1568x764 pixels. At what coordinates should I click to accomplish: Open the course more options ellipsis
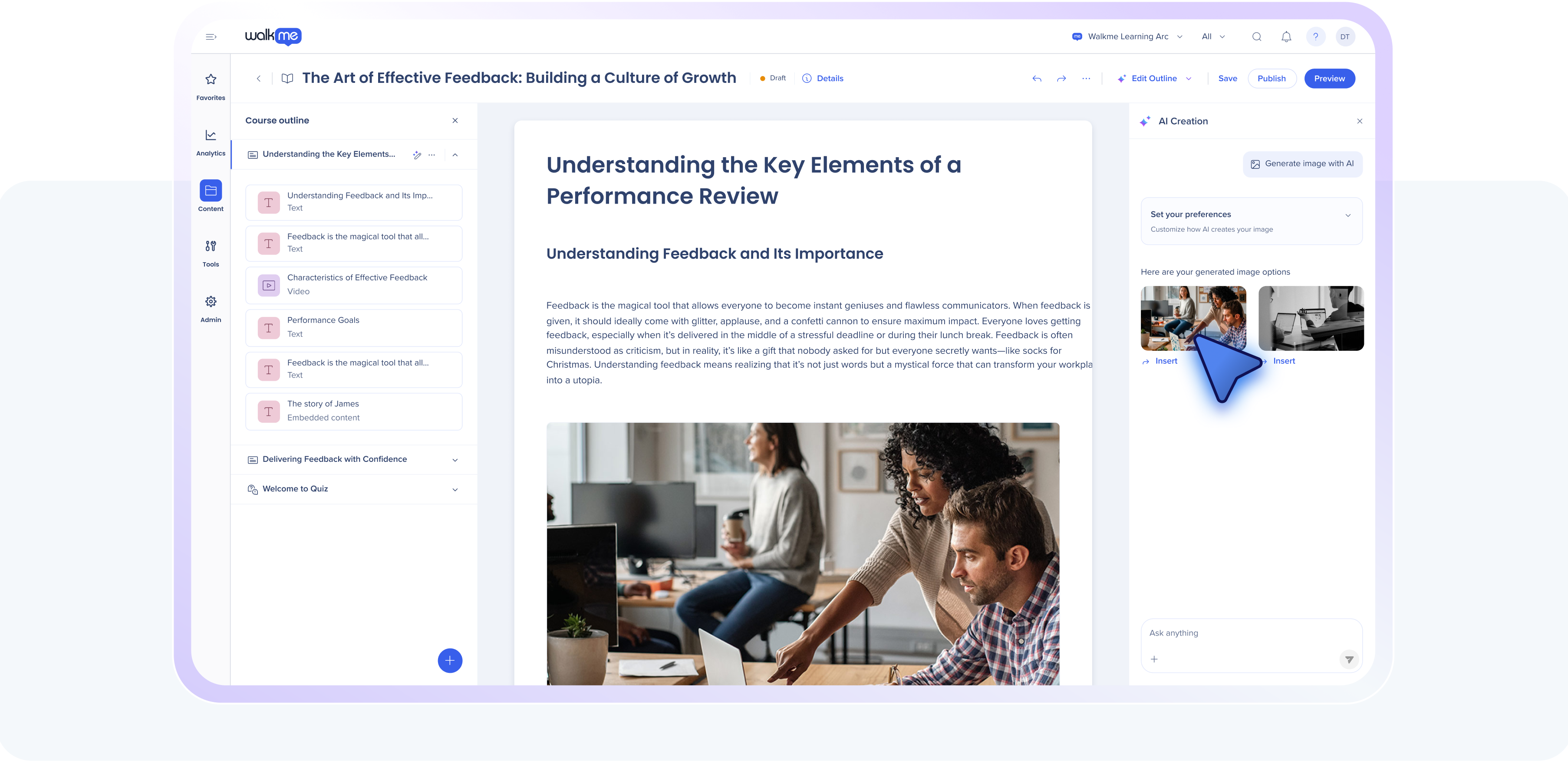(x=1086, y=79)
